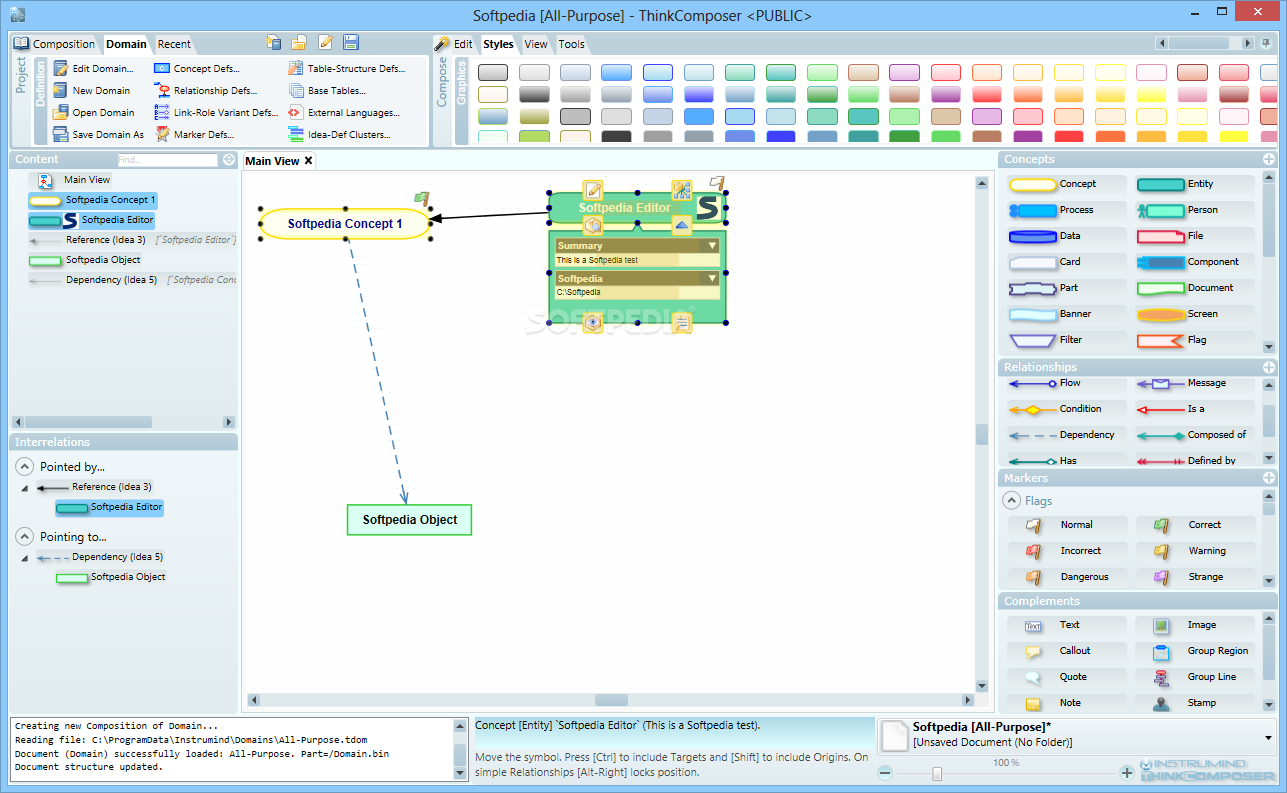Click the zoom in plus button
Image resolution: width=1287 pixels, height=793 pixels.
pos(1127,772)
